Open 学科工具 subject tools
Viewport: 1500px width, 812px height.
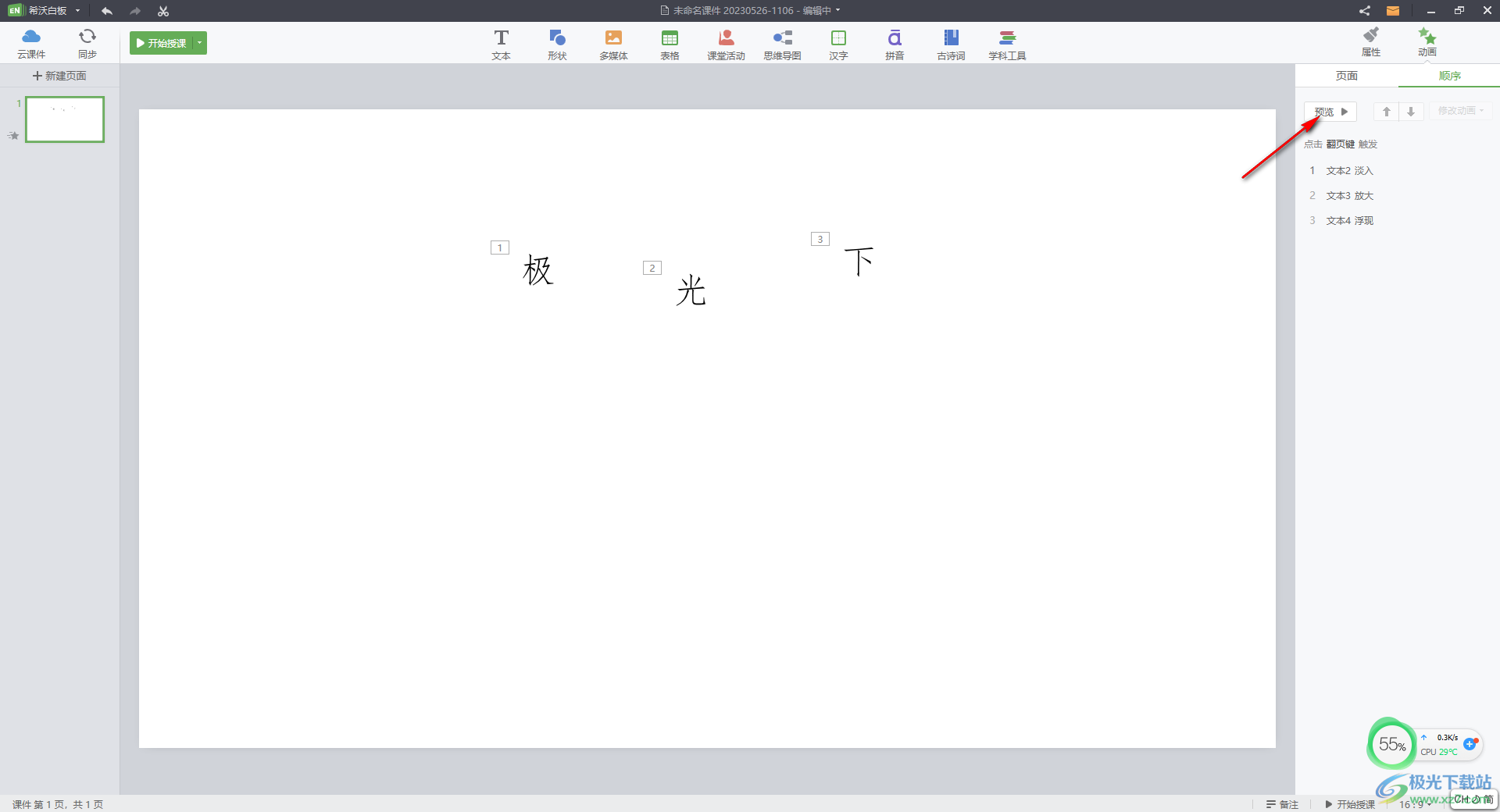point(1007,45)
